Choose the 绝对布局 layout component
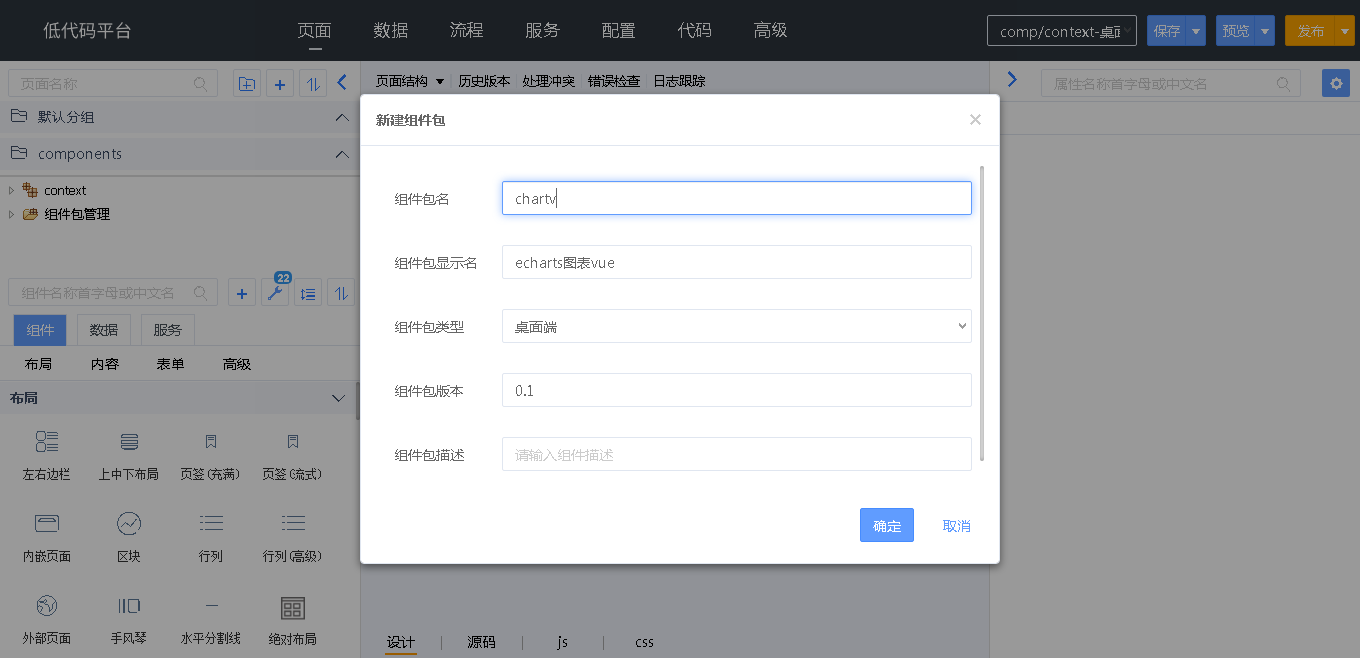Viewport: 1360px width, 658px height. [292, 608]
